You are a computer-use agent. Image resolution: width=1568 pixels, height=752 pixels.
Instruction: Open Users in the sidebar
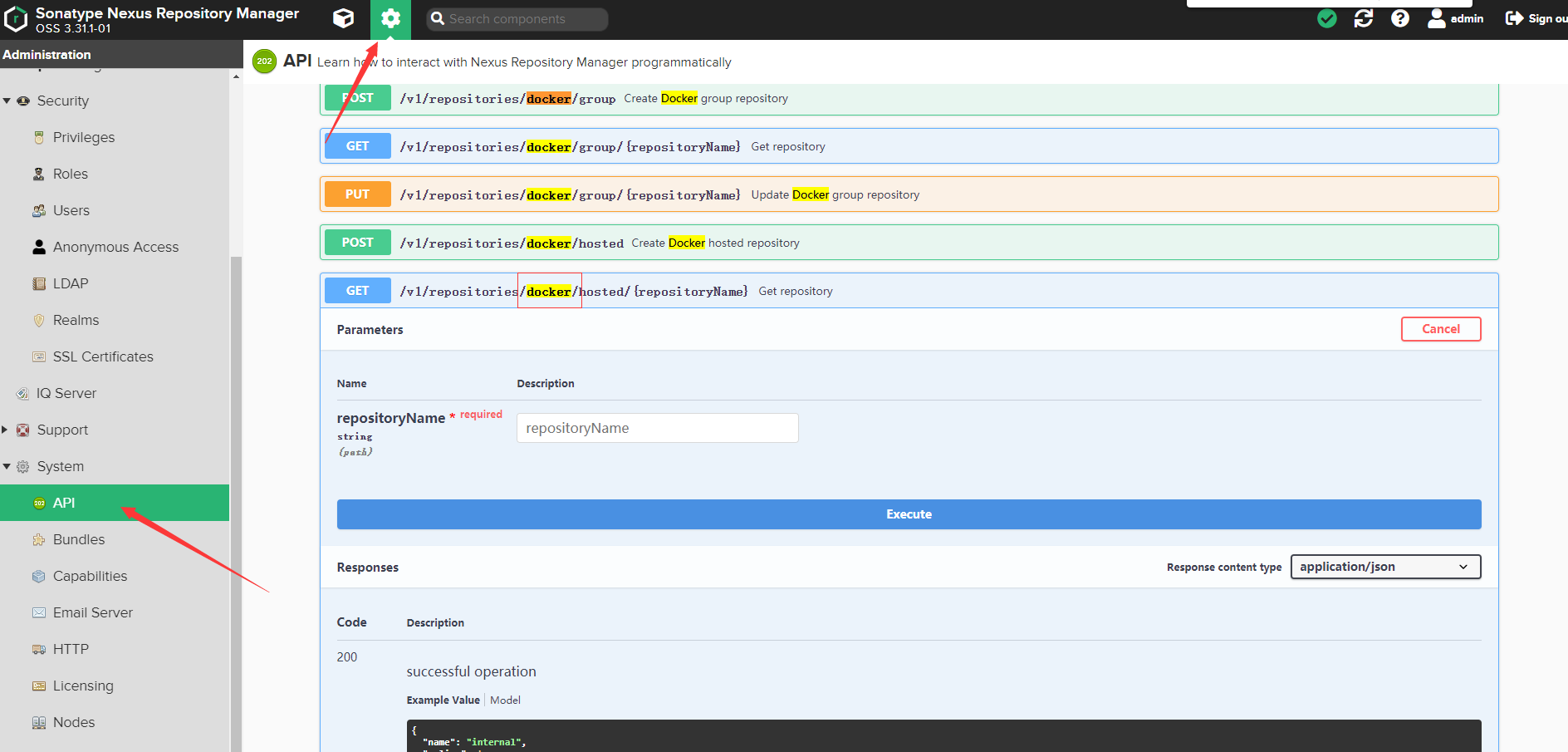[x=71, y=210]
